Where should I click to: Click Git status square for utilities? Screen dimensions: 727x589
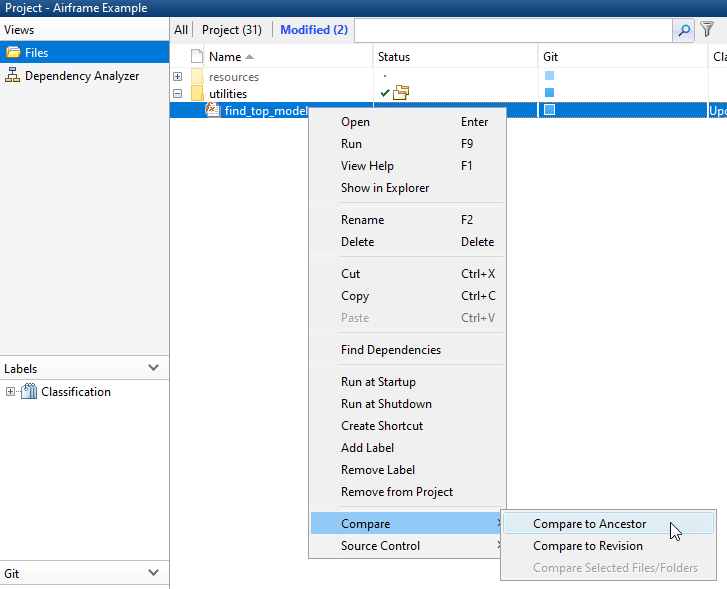click(549, 93)
